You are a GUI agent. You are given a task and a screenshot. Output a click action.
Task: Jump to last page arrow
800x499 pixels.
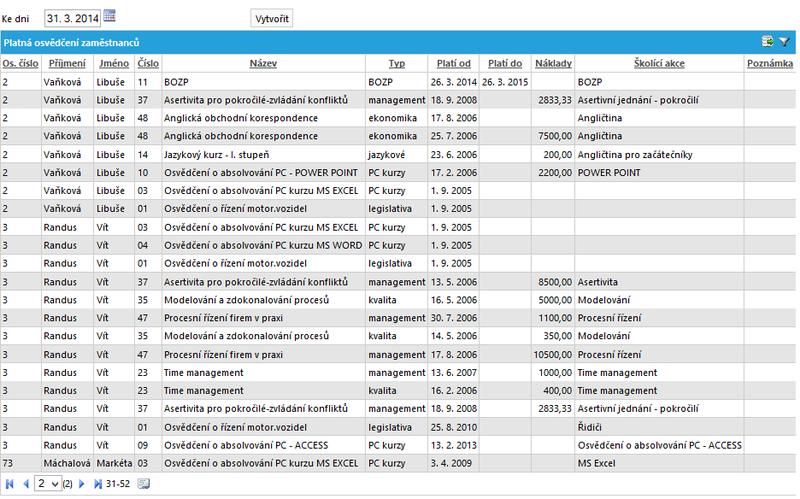point(97,484)
